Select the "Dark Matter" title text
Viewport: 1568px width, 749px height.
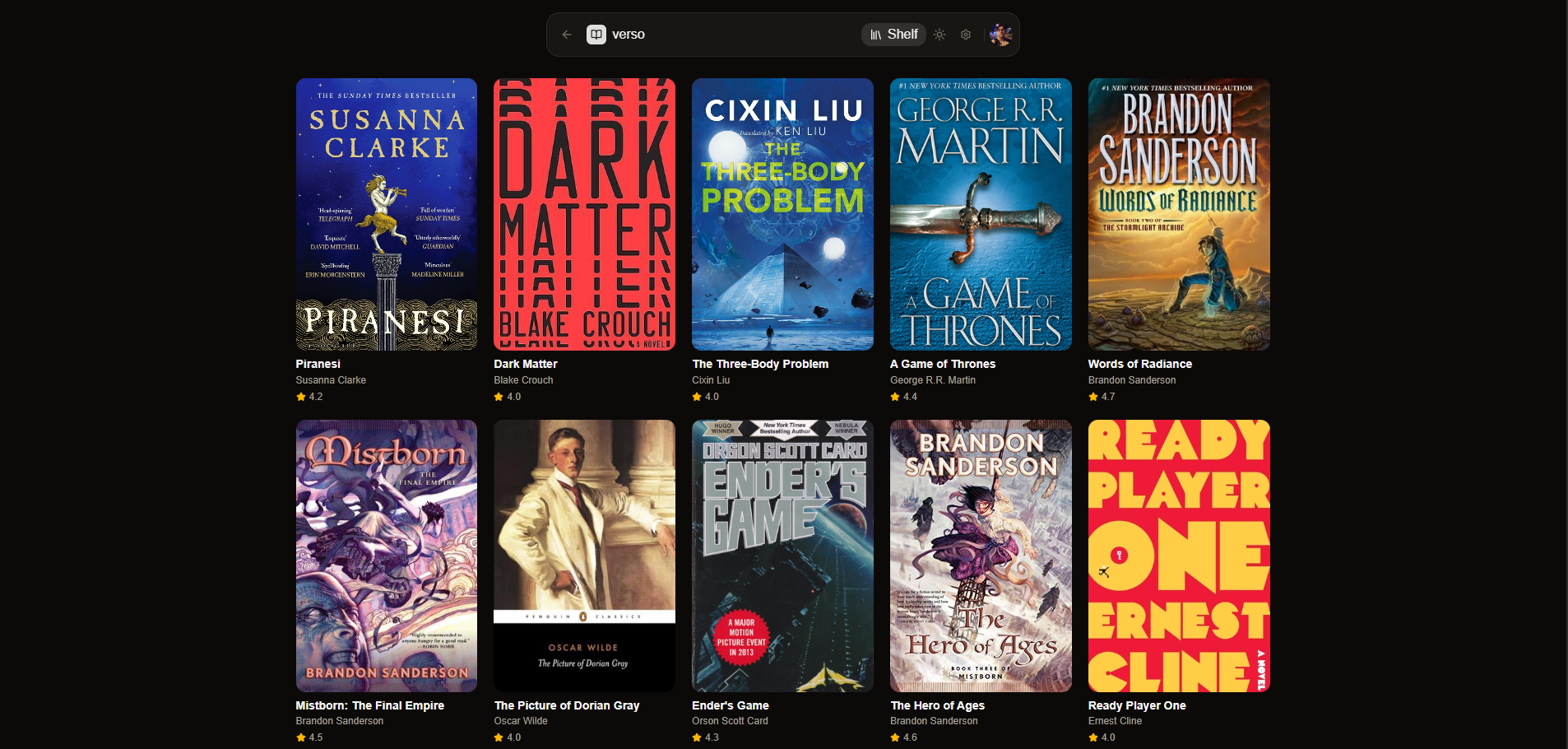(x=526, y=364)
